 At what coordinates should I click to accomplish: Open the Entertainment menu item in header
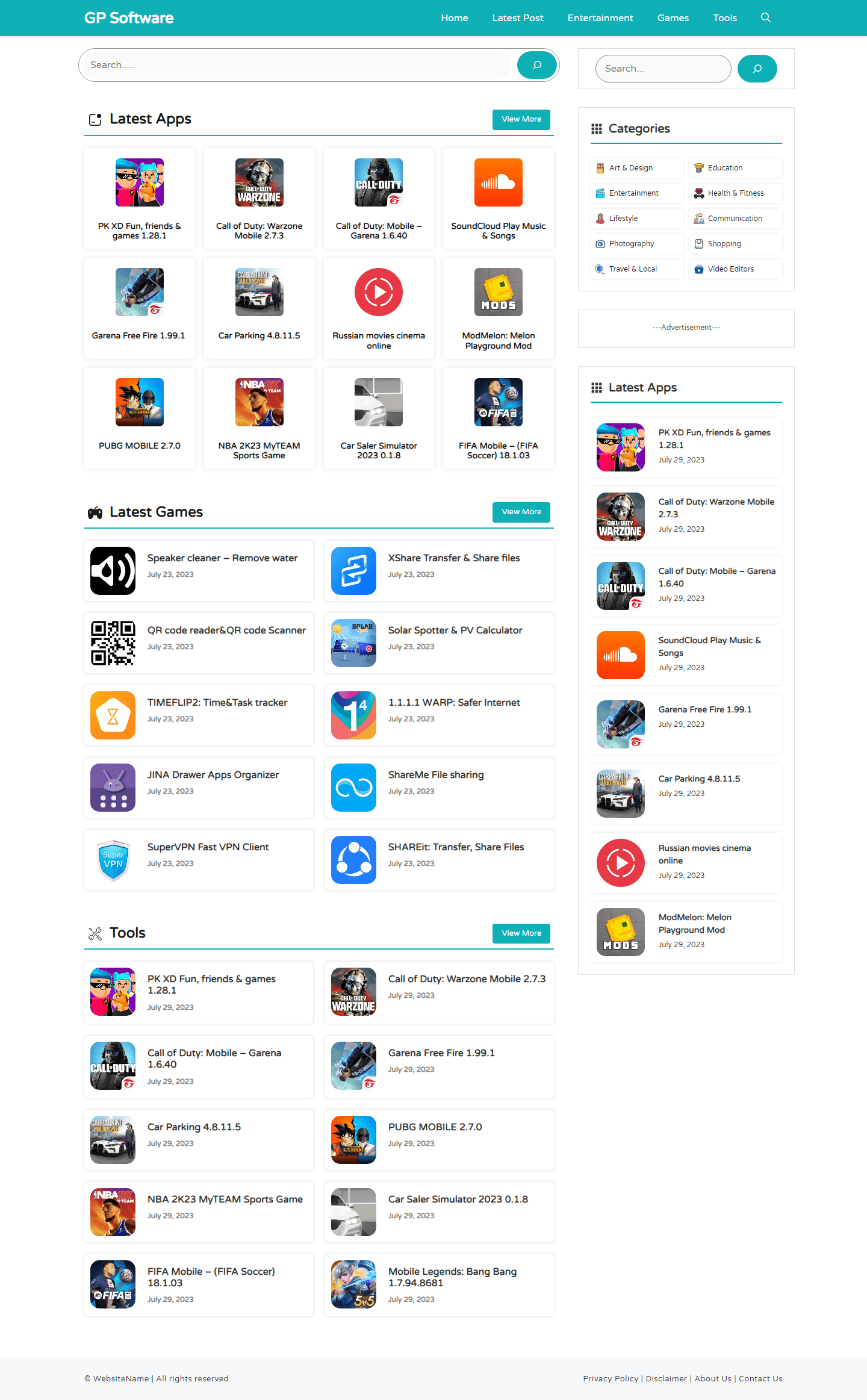point(600,18)
